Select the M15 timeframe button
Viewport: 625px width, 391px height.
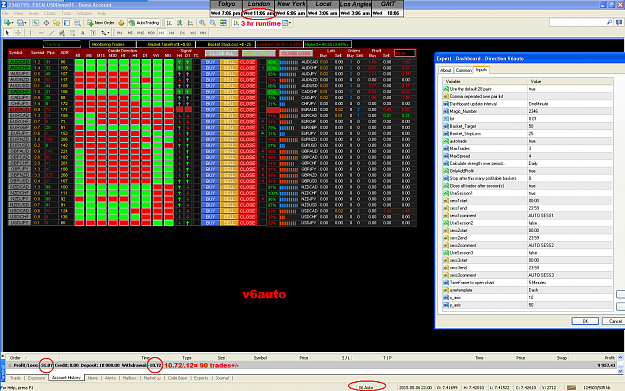point(141,33)
